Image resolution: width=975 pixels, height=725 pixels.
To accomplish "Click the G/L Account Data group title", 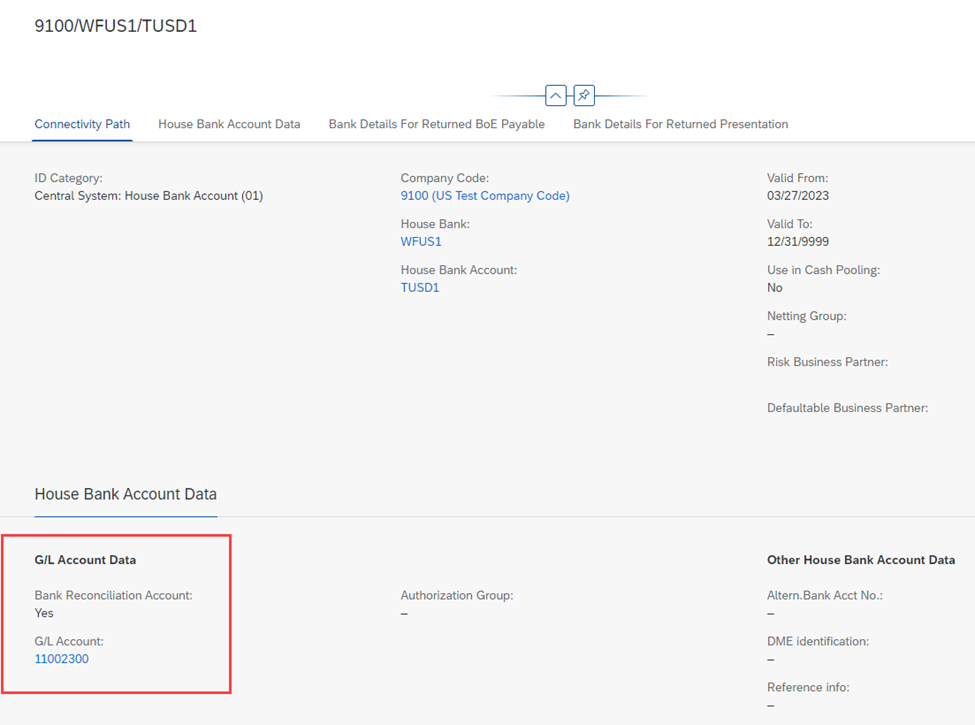I will (85, 560).
